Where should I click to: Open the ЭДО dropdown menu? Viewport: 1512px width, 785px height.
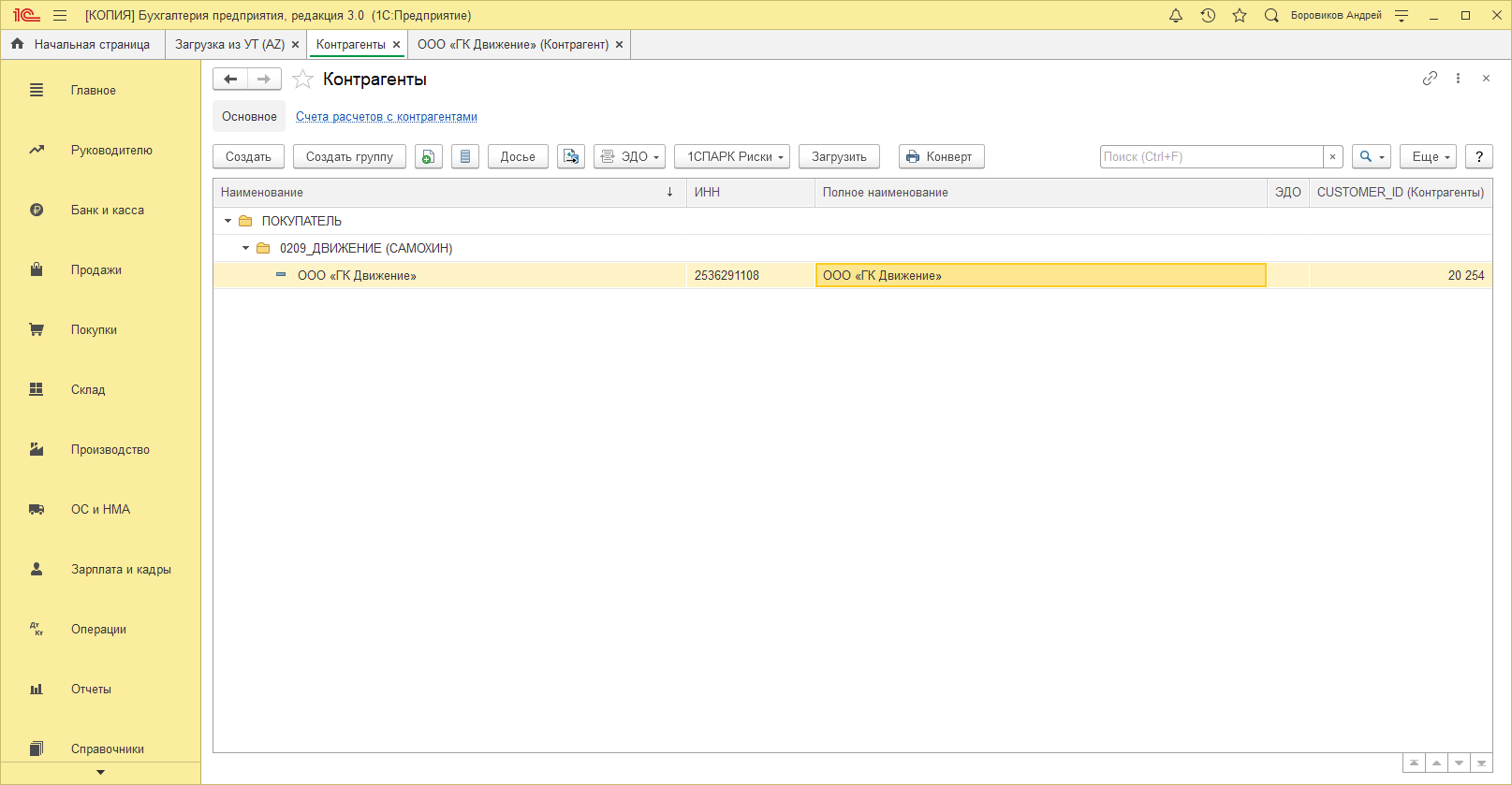(x=629, y=157)
